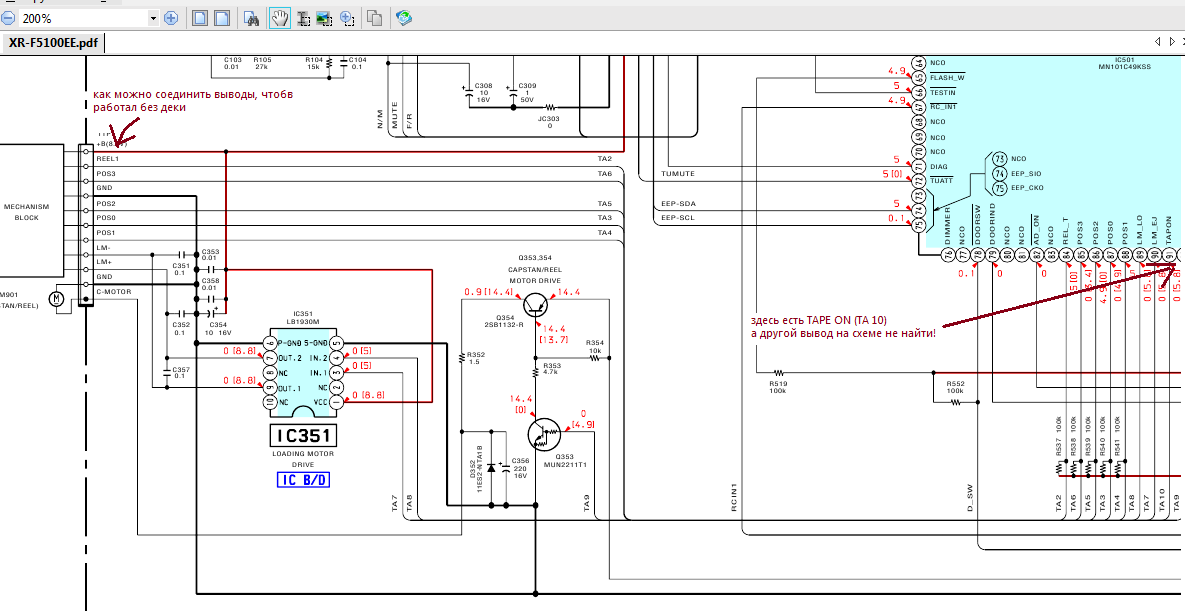Click the copy pages icon
This screenshot has width=1185, height=611.
375,18
